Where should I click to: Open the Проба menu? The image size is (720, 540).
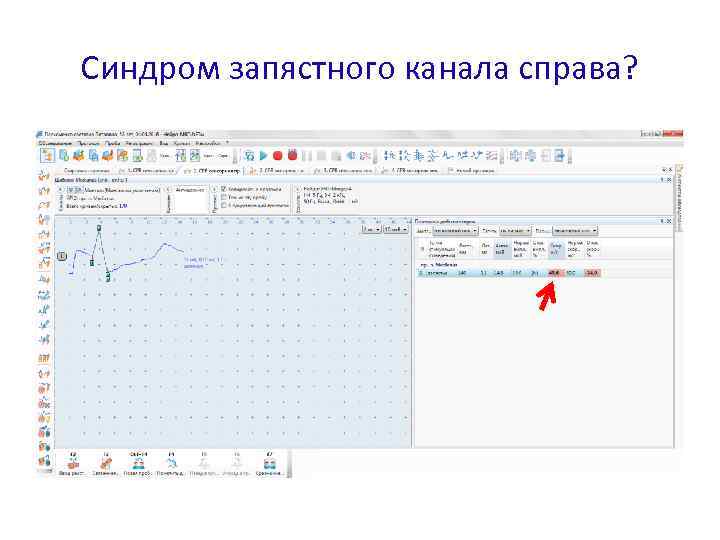point(112,143)
